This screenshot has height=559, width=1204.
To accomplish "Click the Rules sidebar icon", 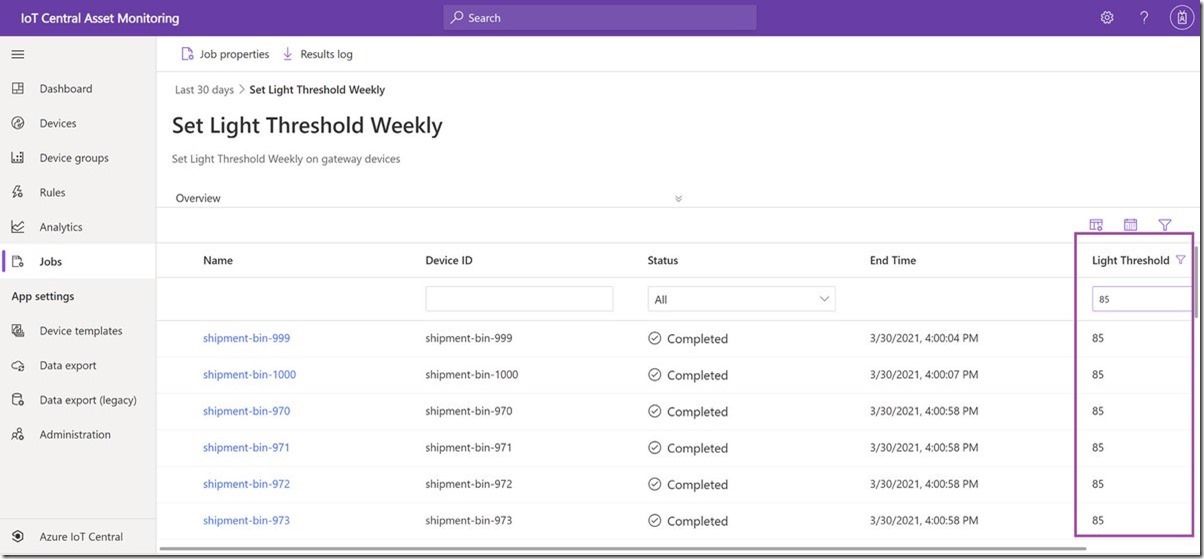I will pos(17,192).
